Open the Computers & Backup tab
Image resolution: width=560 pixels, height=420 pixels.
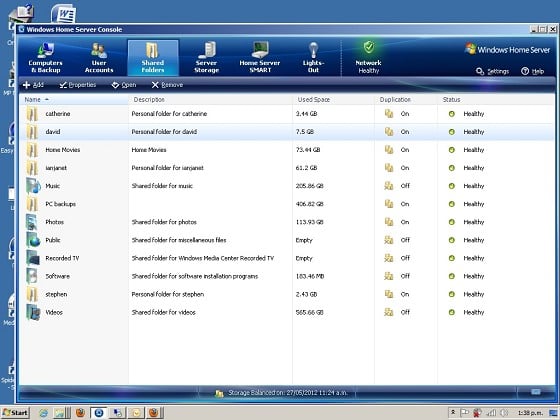pyautogui.click(x=45, y=58)
